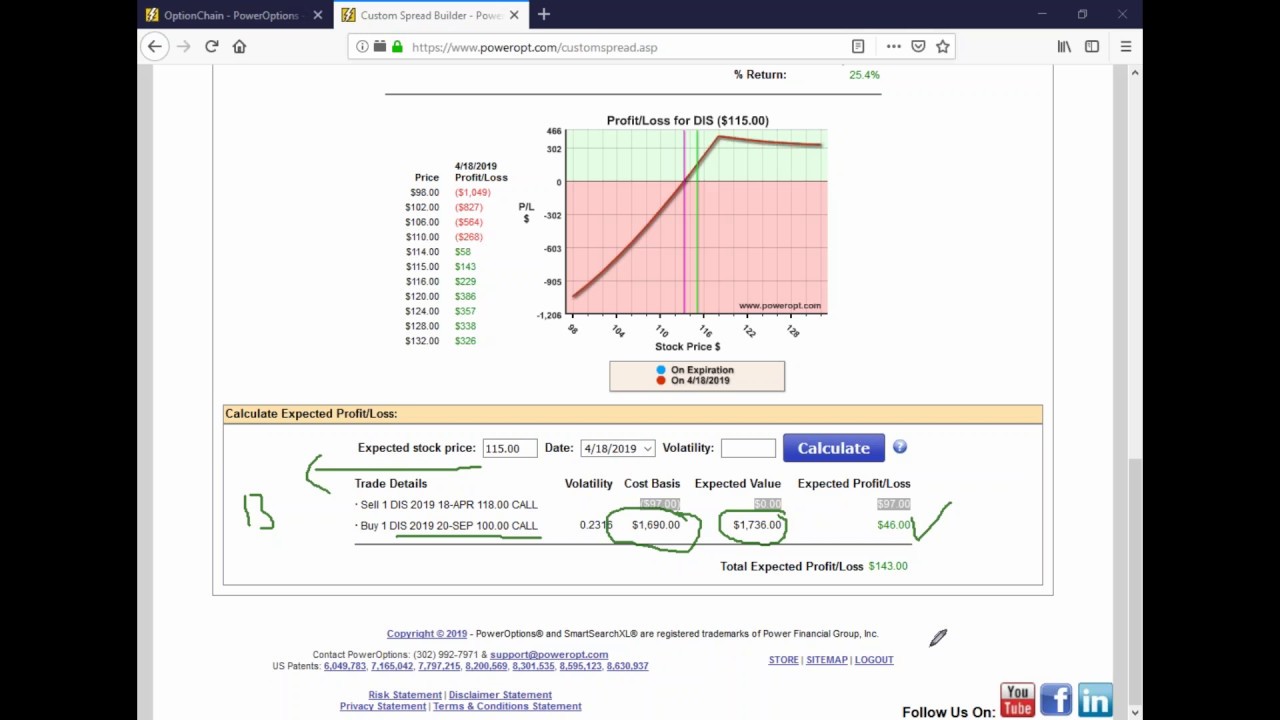1280x720 pixels.
Task: Open the Library icon in the toolbar
Action: (x=1064, y=47)
